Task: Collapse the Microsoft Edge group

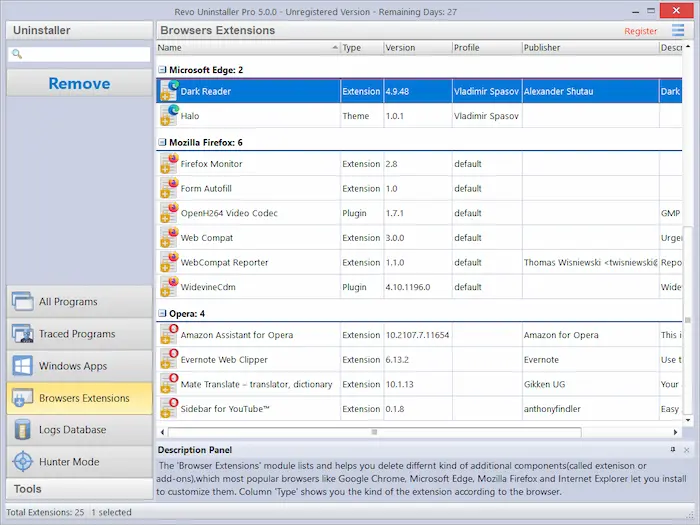Action: 162,70
